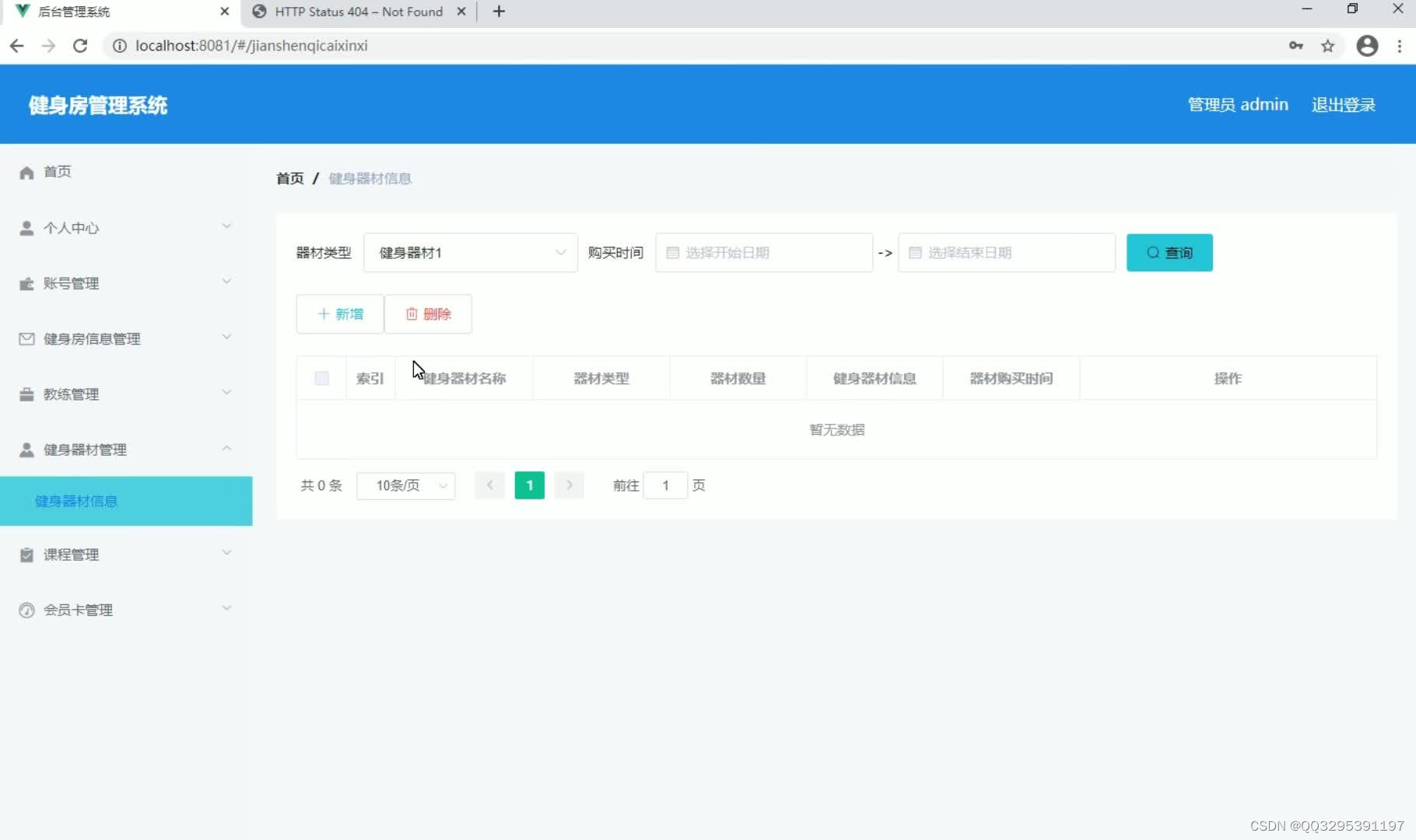Reload the page with the refresh icon

coord(79,46)
